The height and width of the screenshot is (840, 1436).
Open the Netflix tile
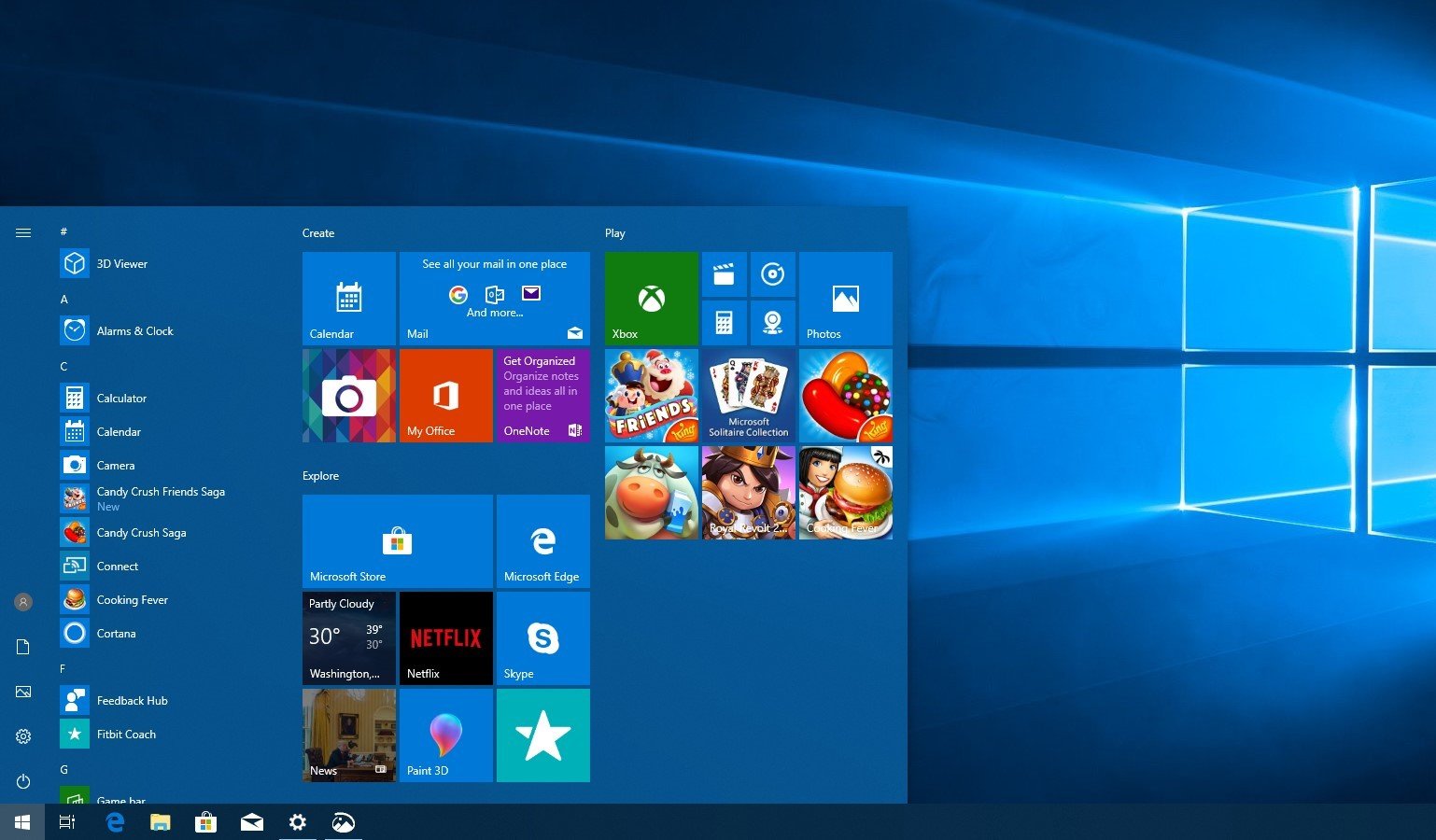pyautogui.click(x=445, y=637)
